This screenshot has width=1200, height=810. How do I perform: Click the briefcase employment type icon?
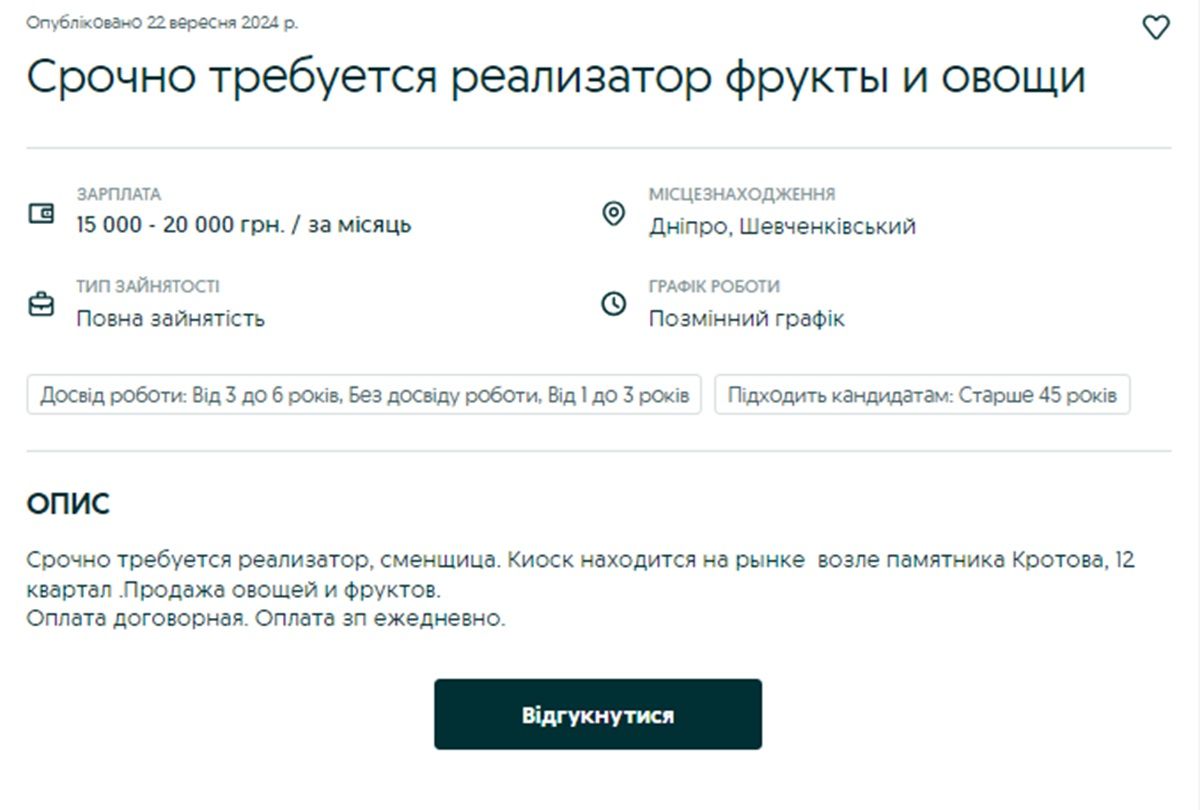pos(41,304)
